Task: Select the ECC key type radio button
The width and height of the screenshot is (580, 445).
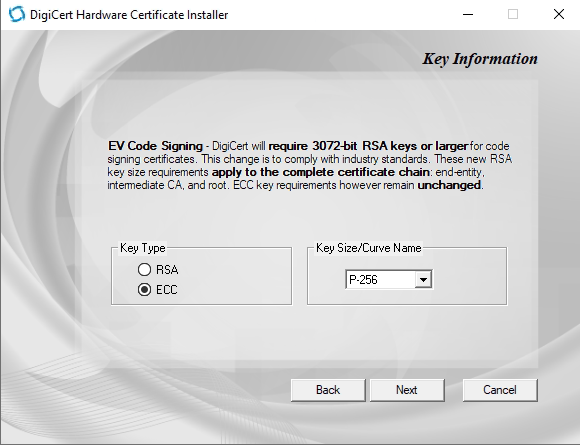Action: coord(144,290)
